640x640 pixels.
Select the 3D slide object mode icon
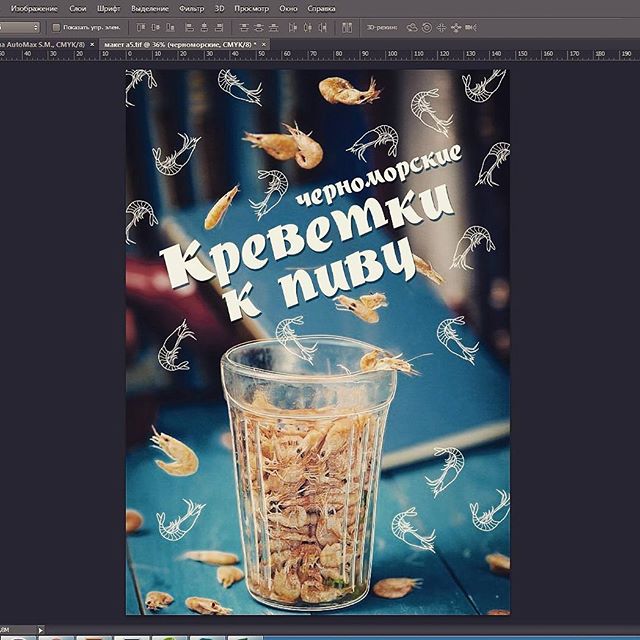click(456, 27)
